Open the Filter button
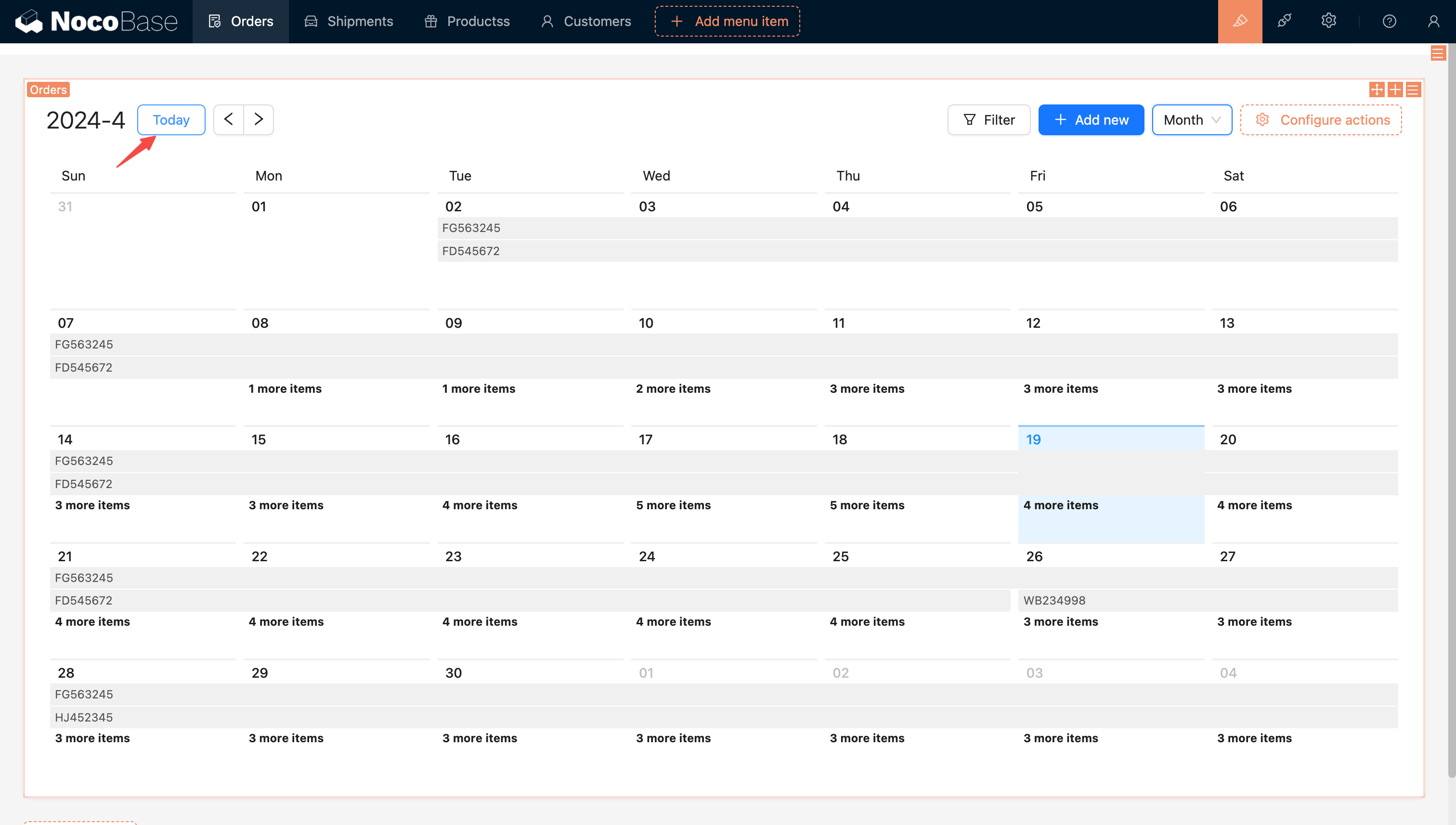Viewport: 1456px width, 825px height. tap(988, 119)
